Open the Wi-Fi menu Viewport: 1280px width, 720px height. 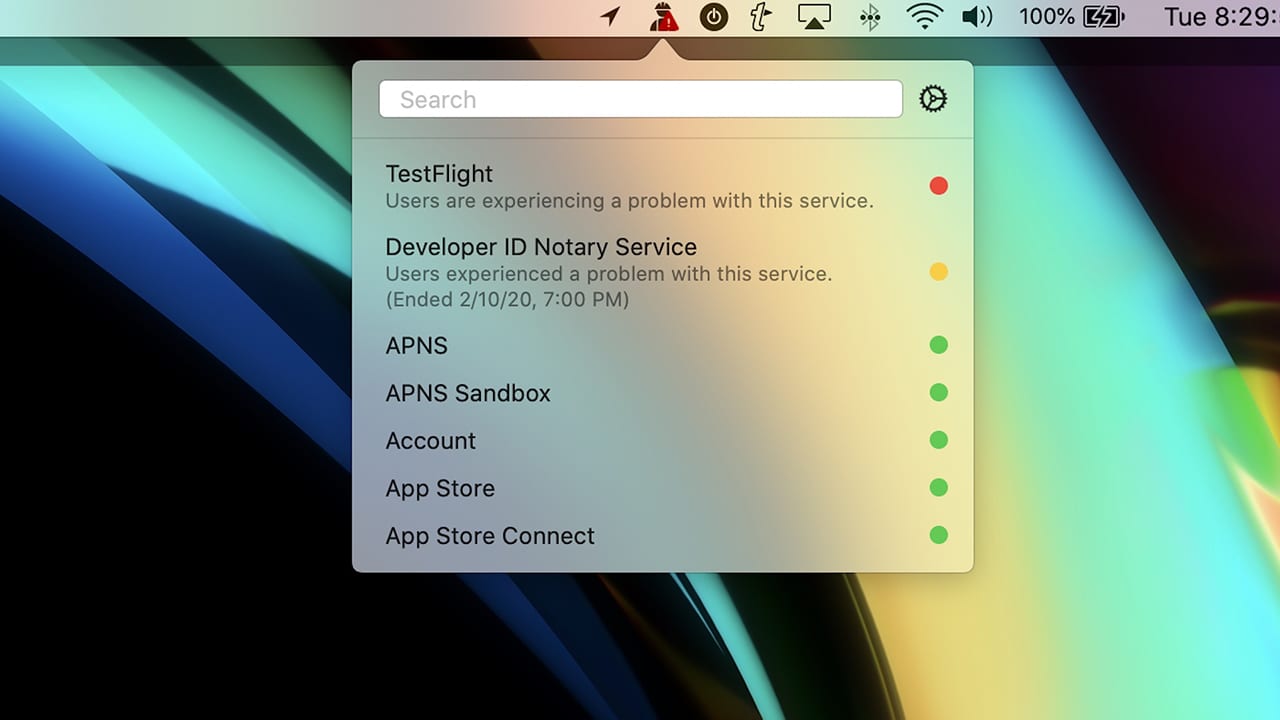(x=925, y=17)
